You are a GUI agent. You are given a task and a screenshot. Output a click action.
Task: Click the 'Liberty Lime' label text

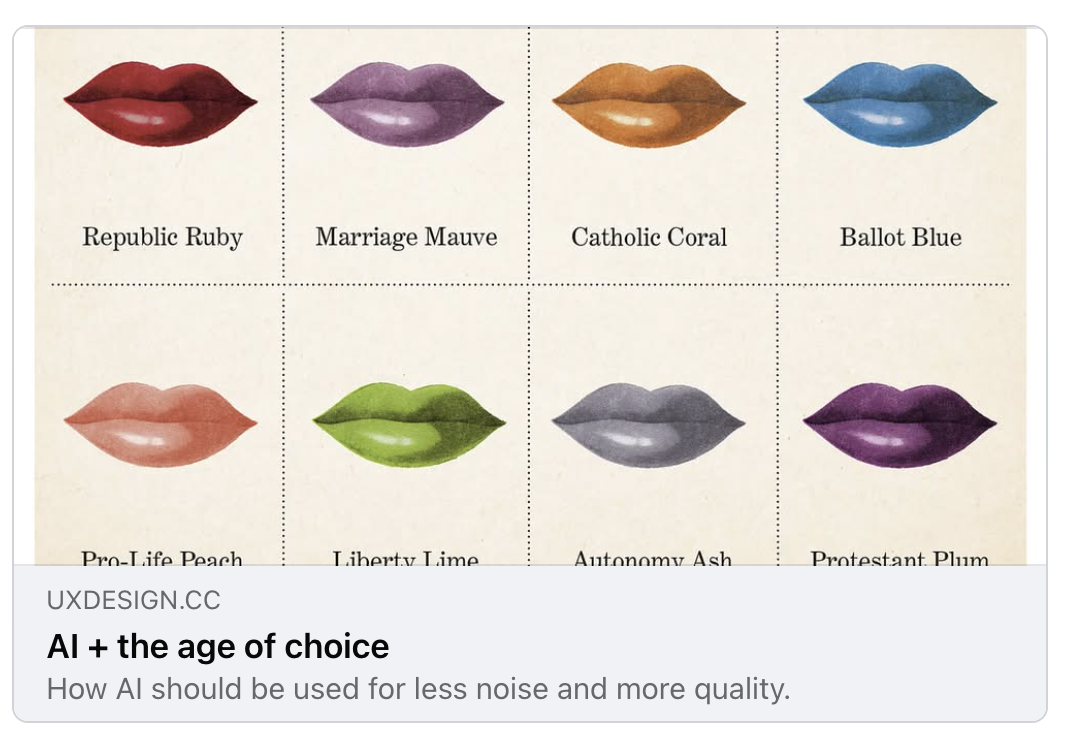pyautogui.click(x=406, y=557)
